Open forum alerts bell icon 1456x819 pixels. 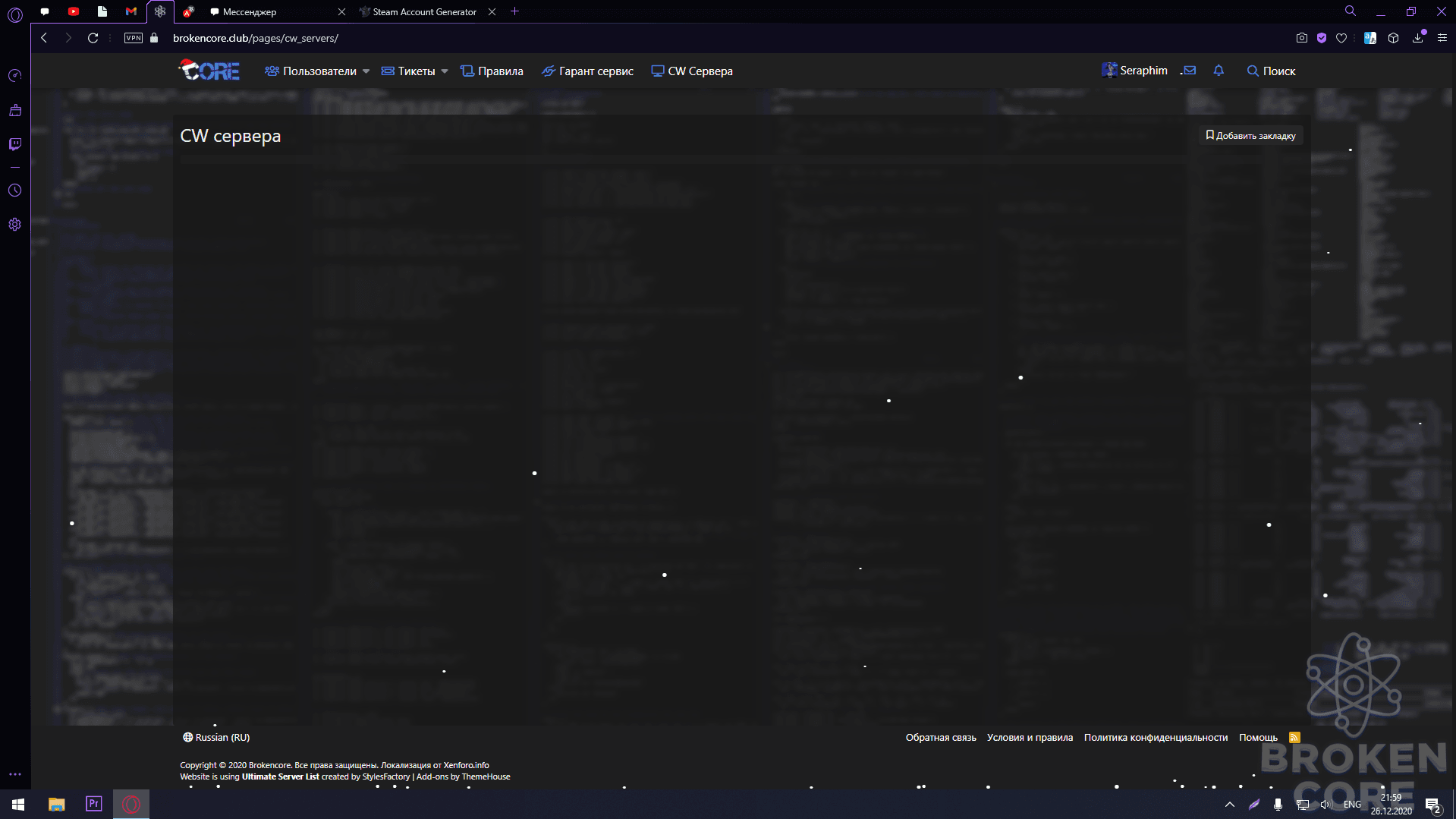click(x=1219, y=71)
